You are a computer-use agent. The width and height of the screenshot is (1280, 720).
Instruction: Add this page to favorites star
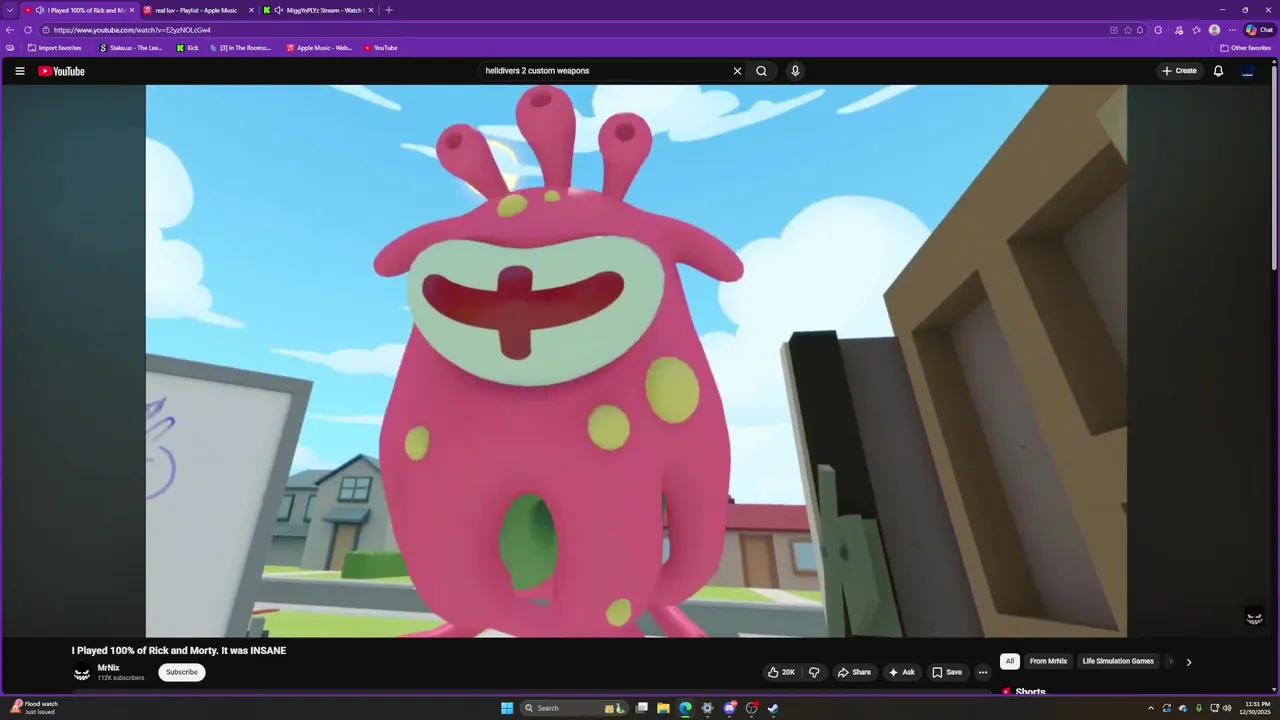coord(1128,30)
